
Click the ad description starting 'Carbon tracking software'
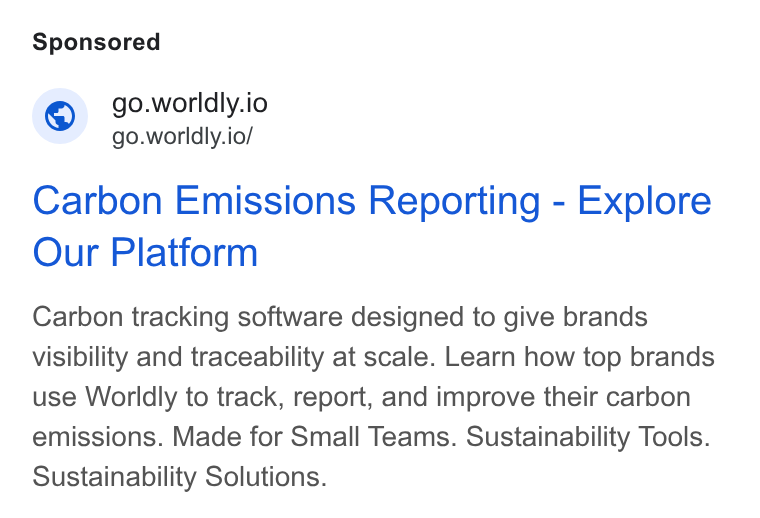coord(373,396)
